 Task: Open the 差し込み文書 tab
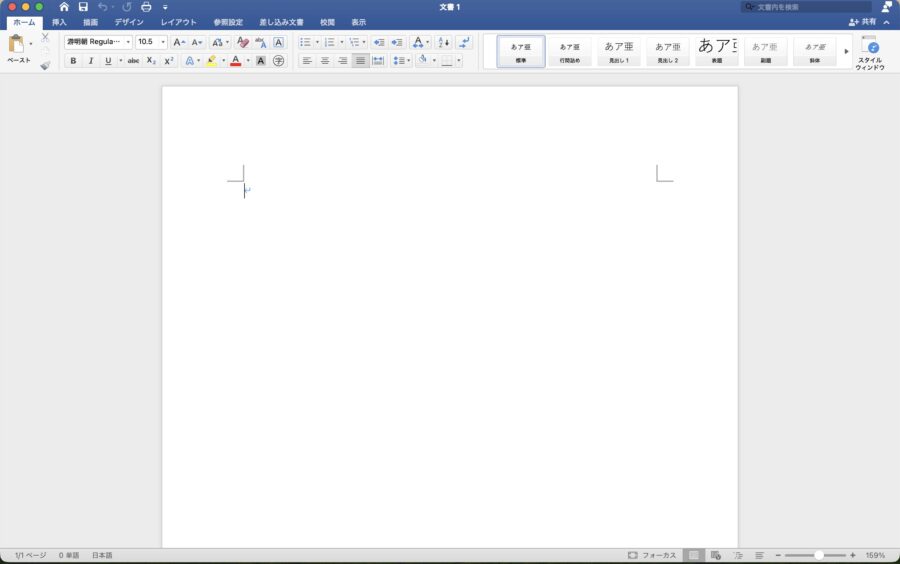[281, 22]
